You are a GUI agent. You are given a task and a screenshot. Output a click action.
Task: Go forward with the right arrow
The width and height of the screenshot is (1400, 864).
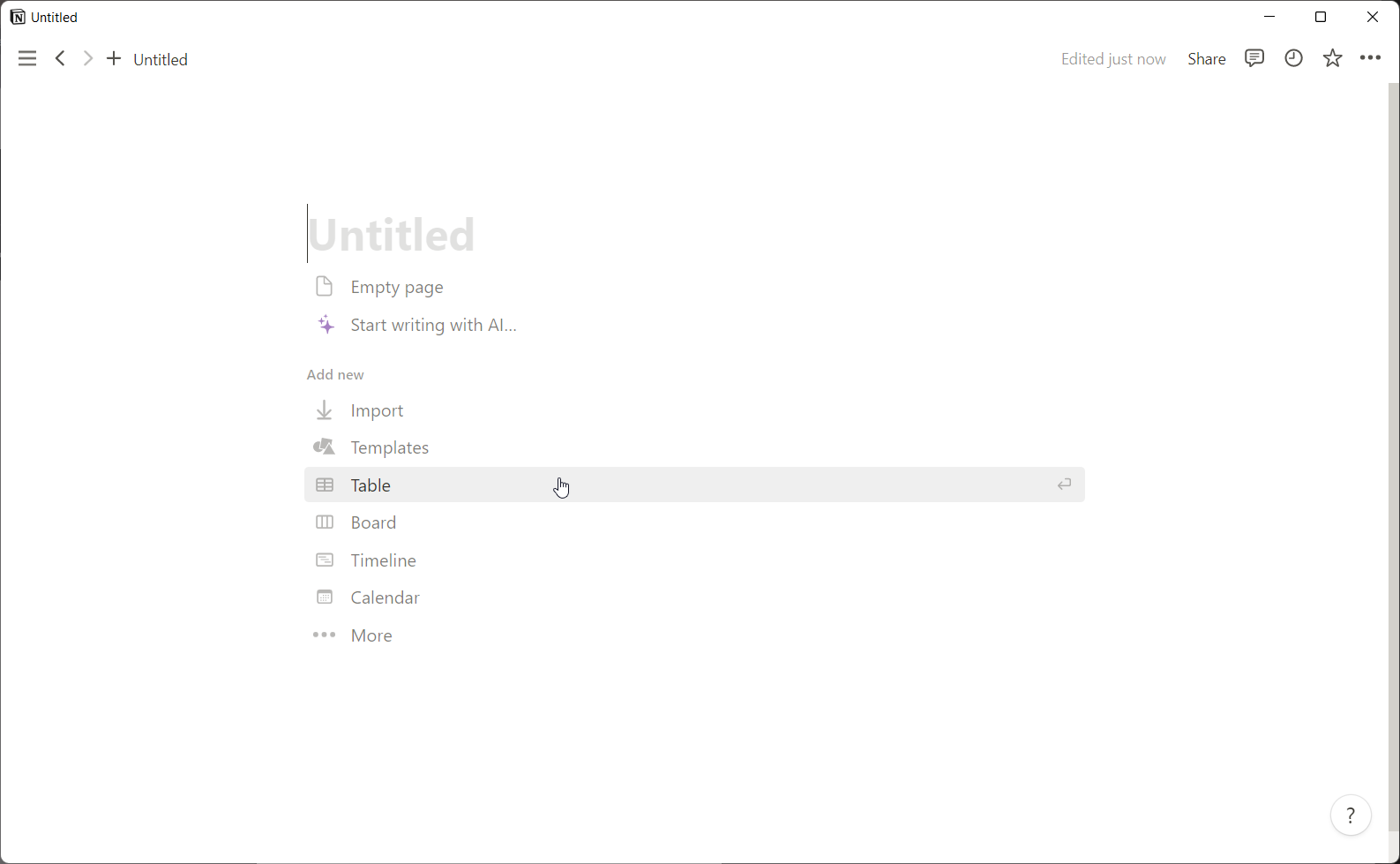click(87, 59)
